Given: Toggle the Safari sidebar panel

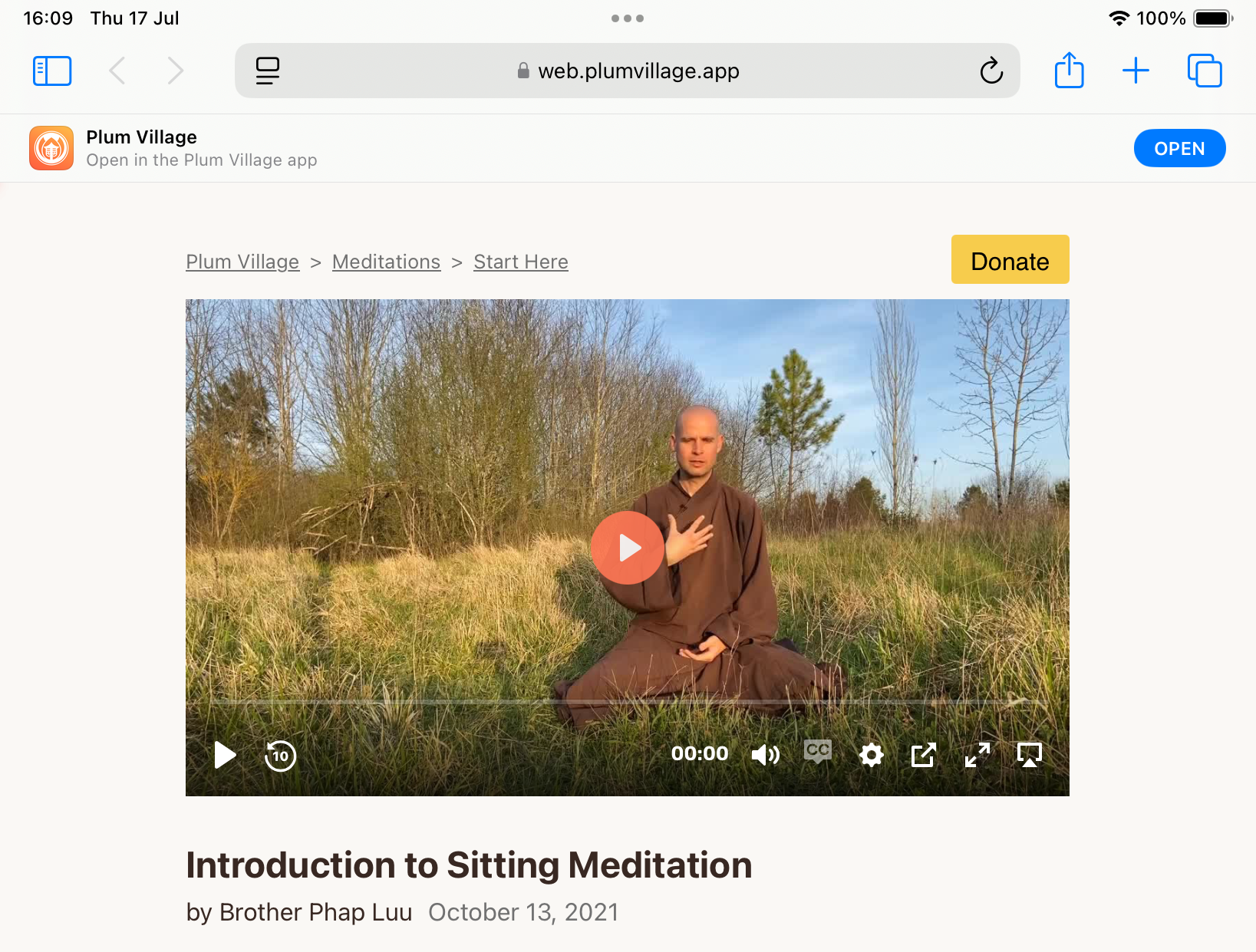Looking at the screenshot, I should [x=52, y=71].
